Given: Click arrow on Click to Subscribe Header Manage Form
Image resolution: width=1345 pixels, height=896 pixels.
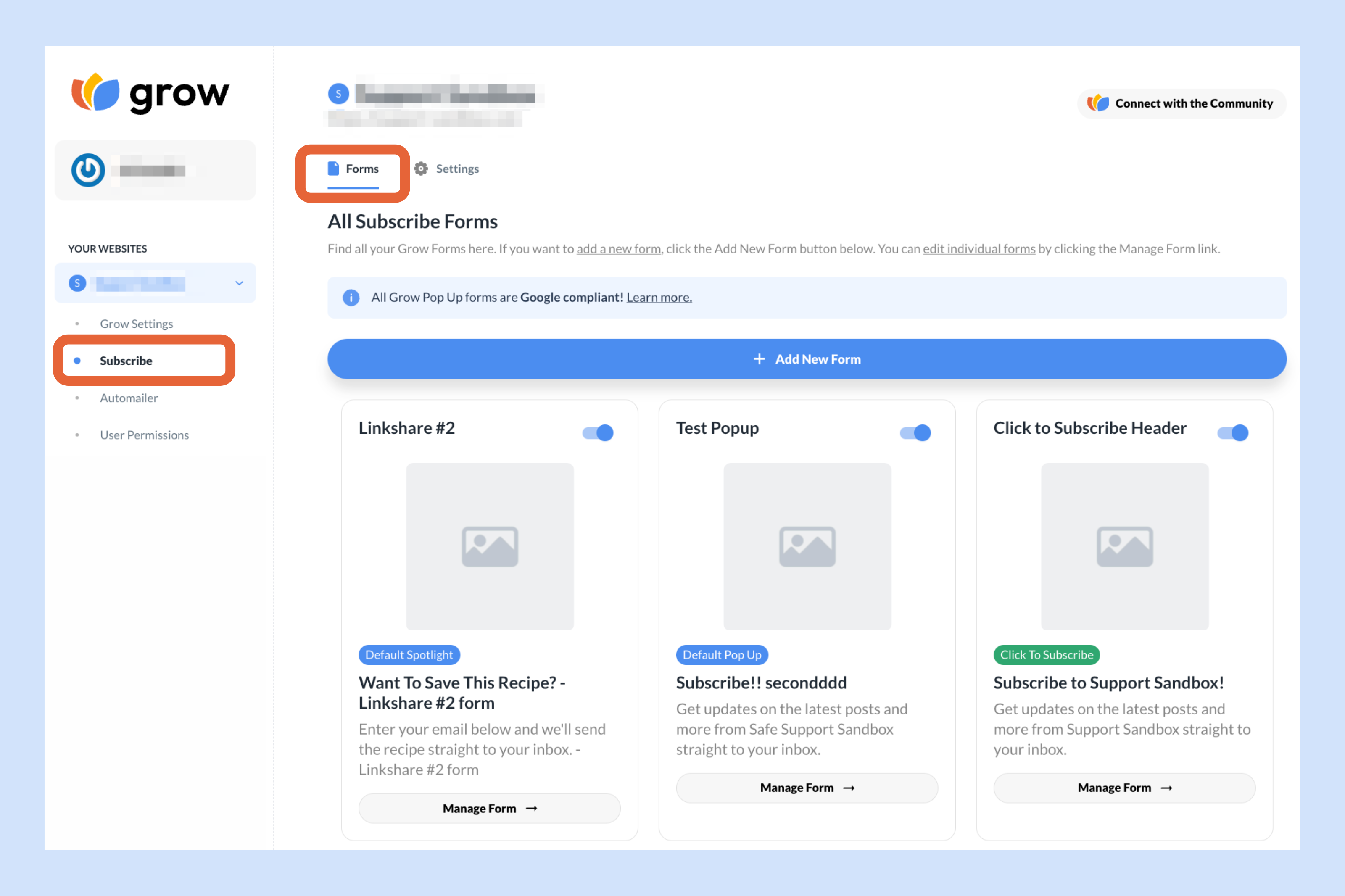Looking at the screenshot, I should [1167, 788].
